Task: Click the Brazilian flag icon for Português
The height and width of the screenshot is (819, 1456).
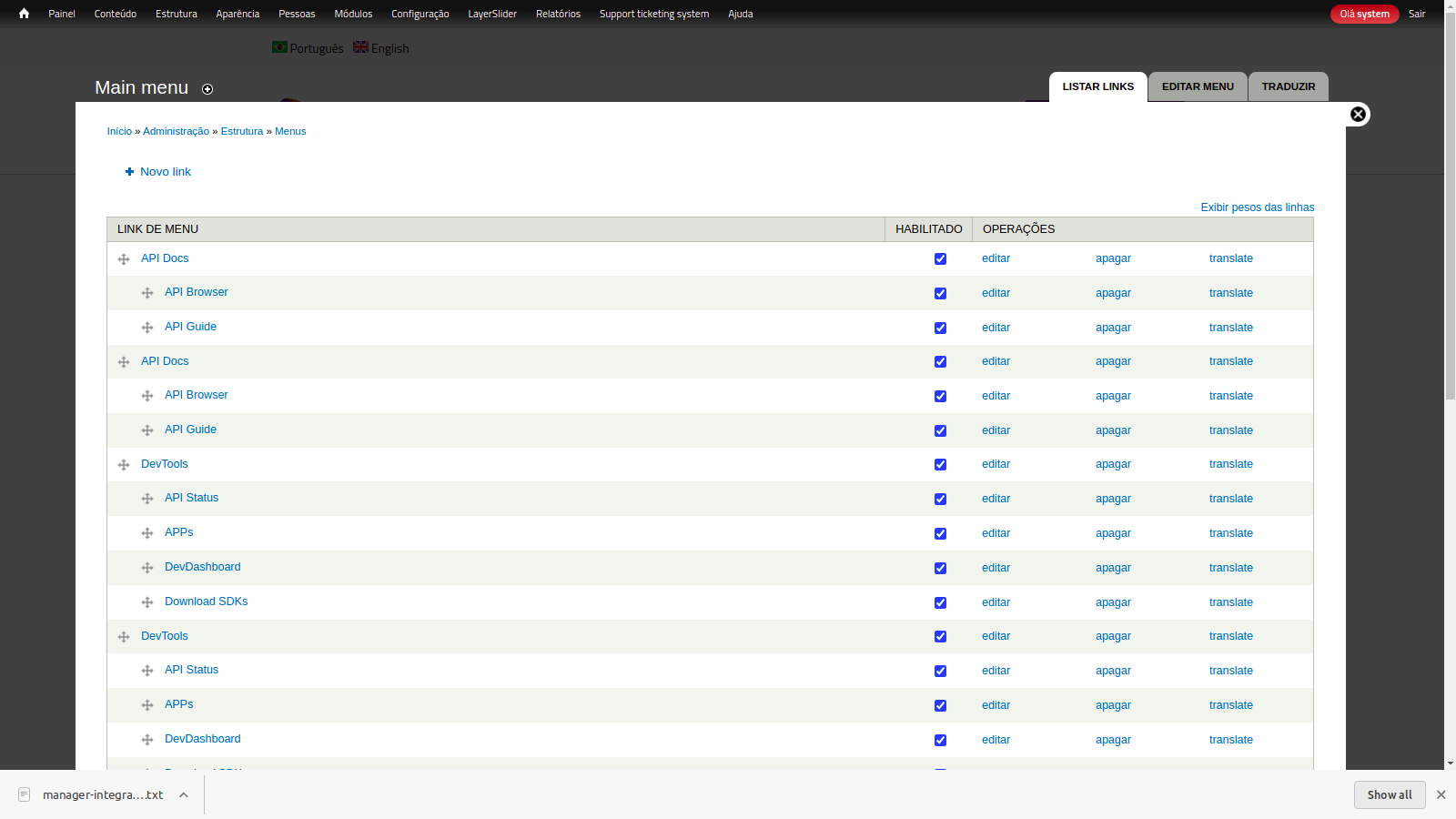Action: 279,47
